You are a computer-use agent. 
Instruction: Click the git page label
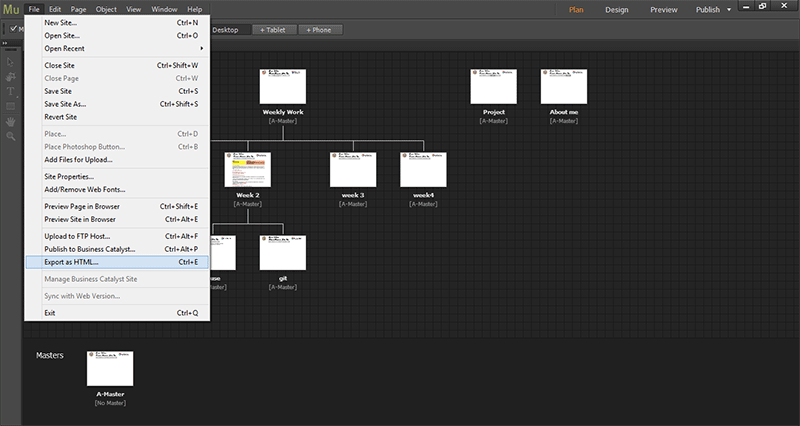pos(283,279)
